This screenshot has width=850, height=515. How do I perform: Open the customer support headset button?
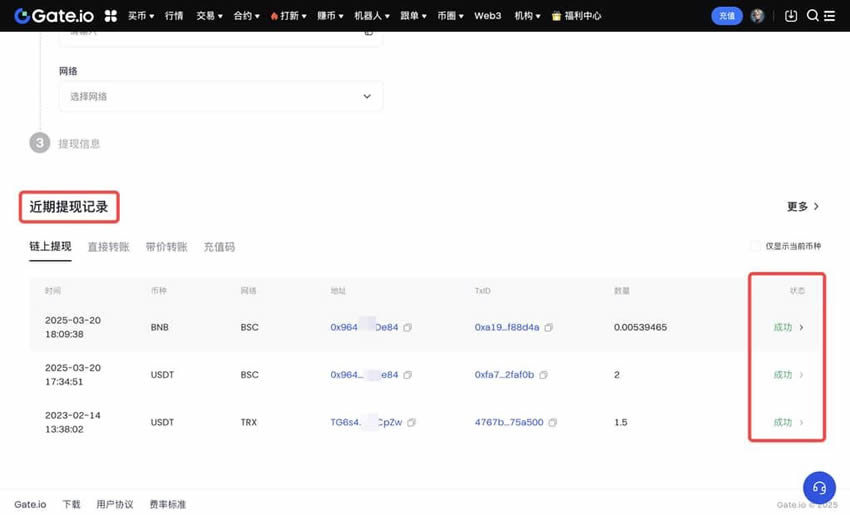point(819,487)
